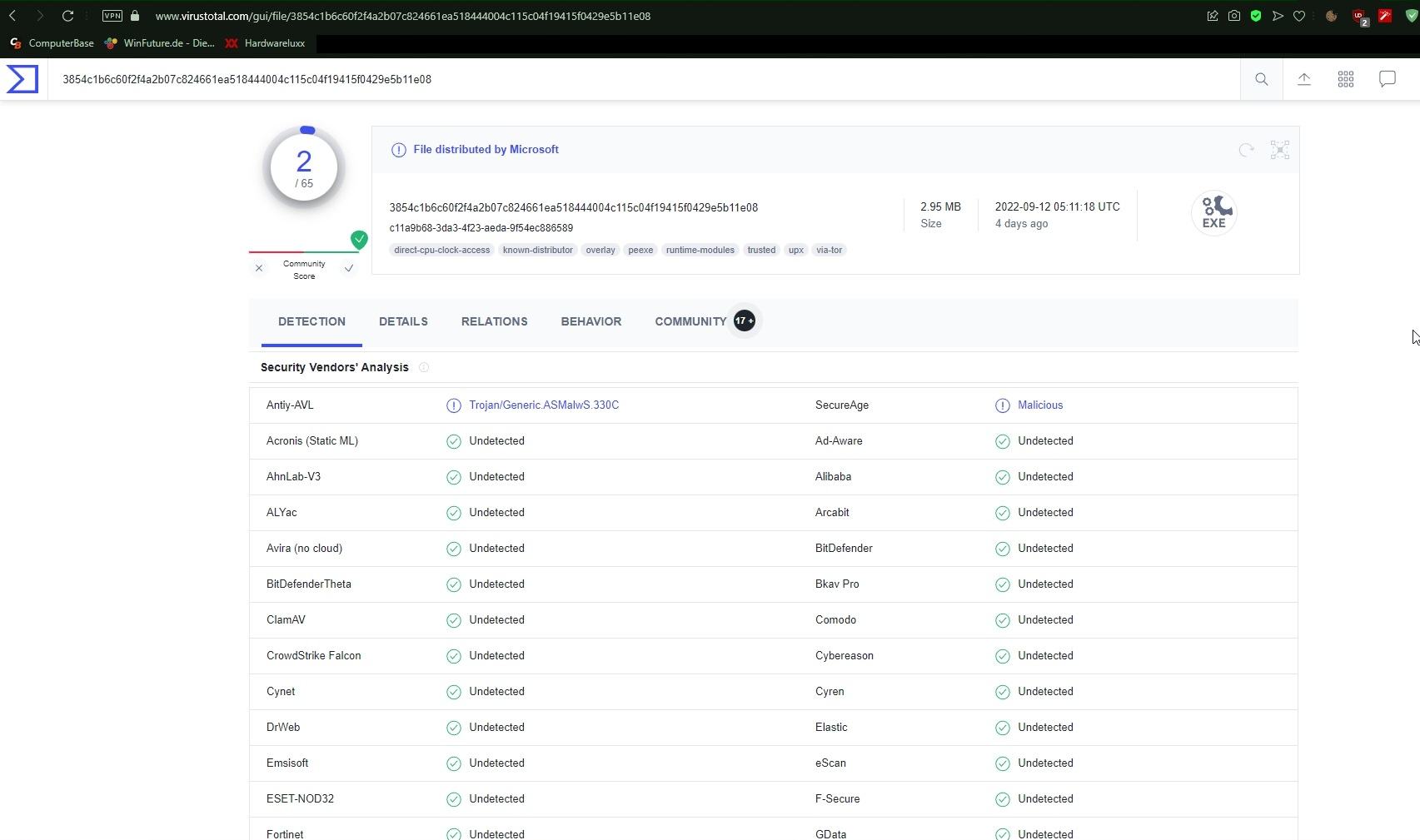
Task: Click File distributed by Microsoft notice
Action: [486, 150]
